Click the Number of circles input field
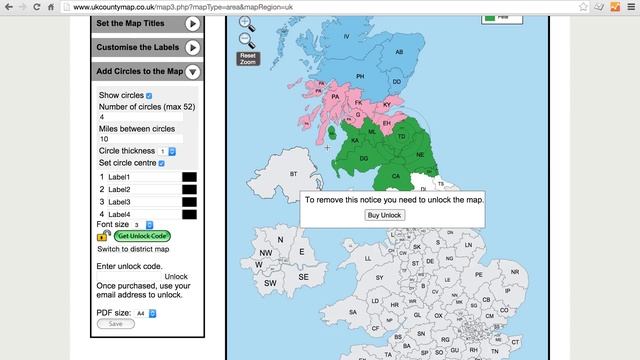Image resolution: width=640 pixels, height=360 pixels. [x=140, y=117]
